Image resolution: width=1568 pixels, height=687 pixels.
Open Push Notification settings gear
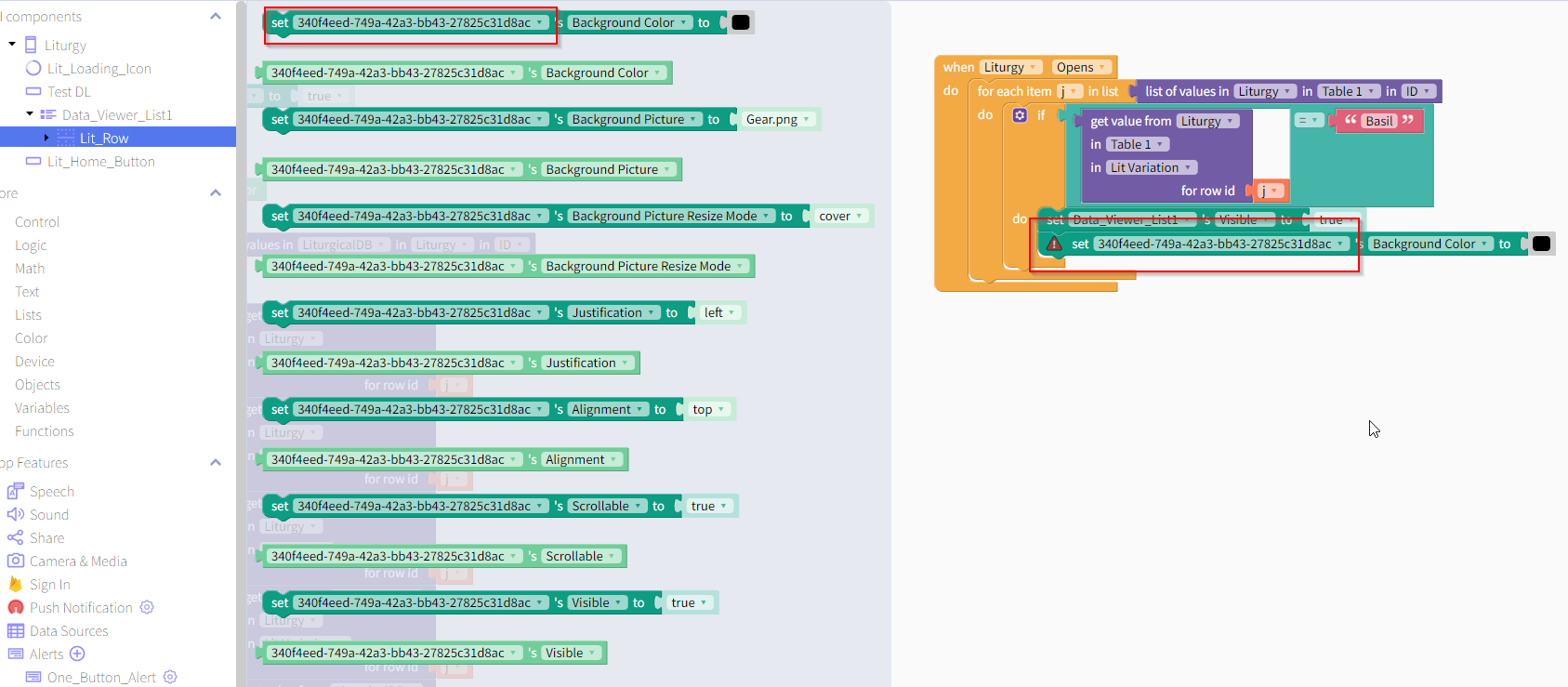click(x=147, y=607)
